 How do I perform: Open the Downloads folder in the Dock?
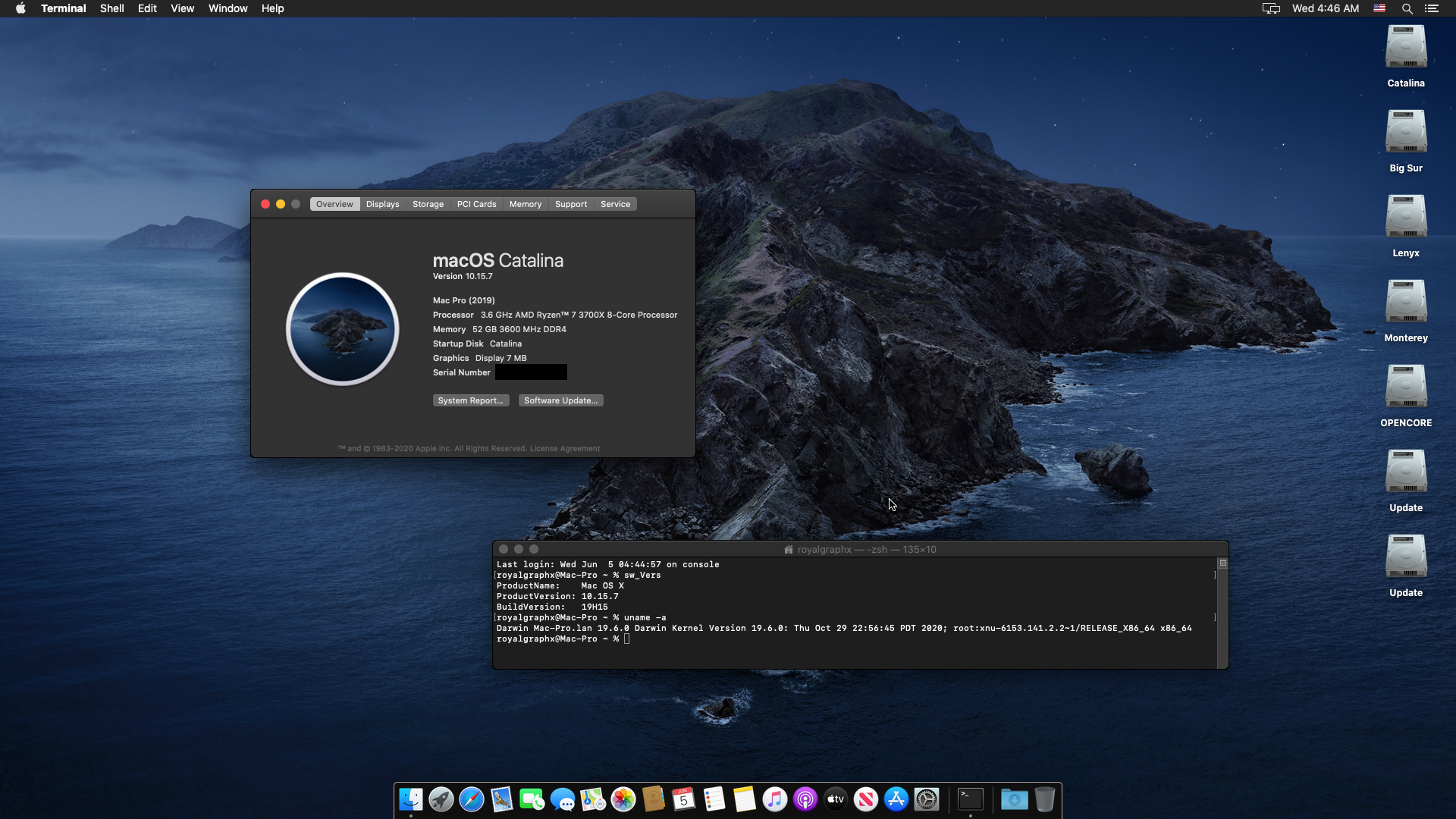[1014, 799]
